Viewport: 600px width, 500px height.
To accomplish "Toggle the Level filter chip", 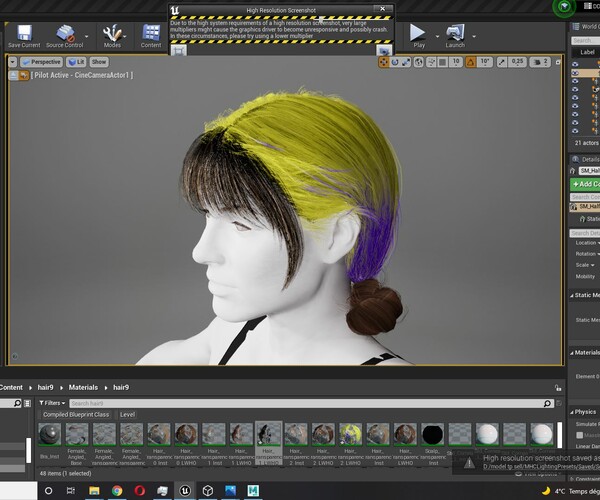I will point(127,415).
